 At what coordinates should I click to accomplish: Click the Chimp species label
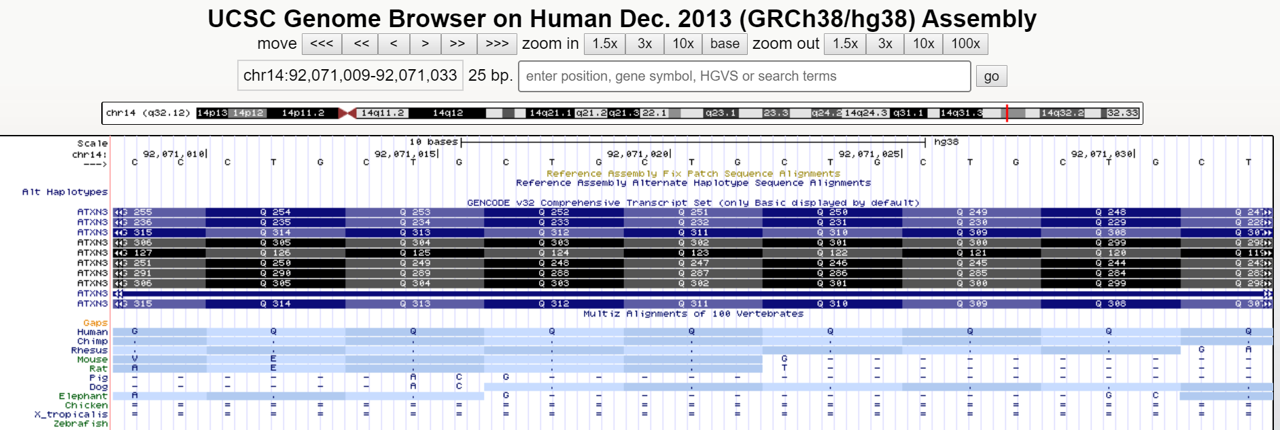(93, 341)
